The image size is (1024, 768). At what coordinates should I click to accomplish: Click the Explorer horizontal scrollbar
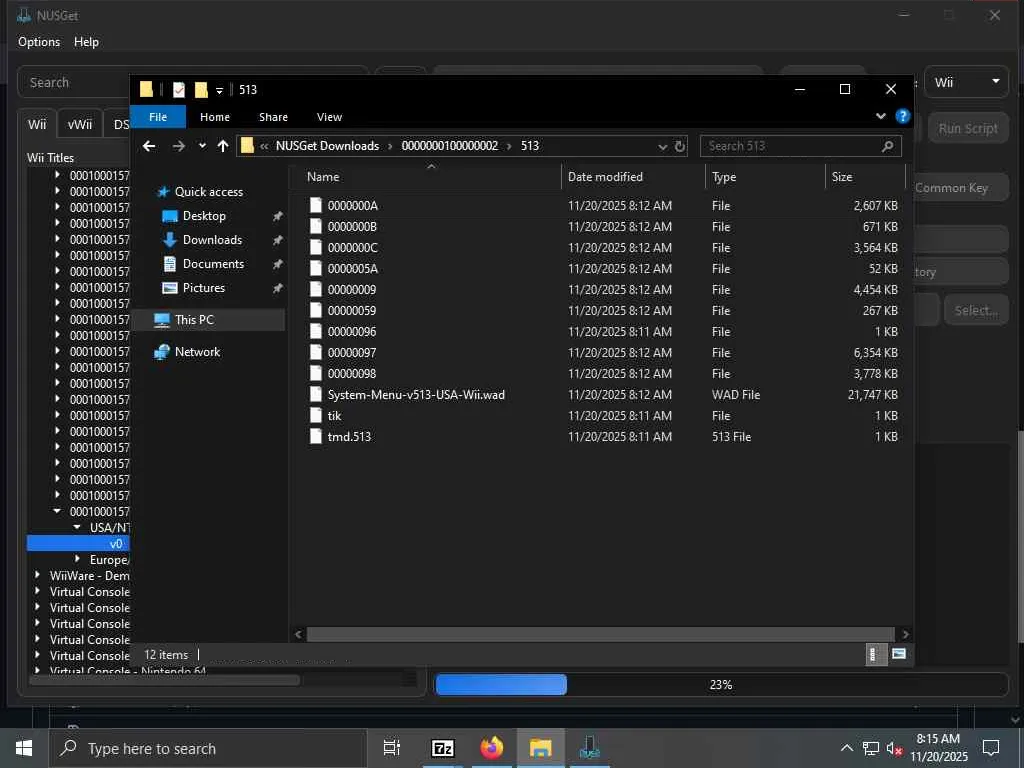[x=601, y=634]
